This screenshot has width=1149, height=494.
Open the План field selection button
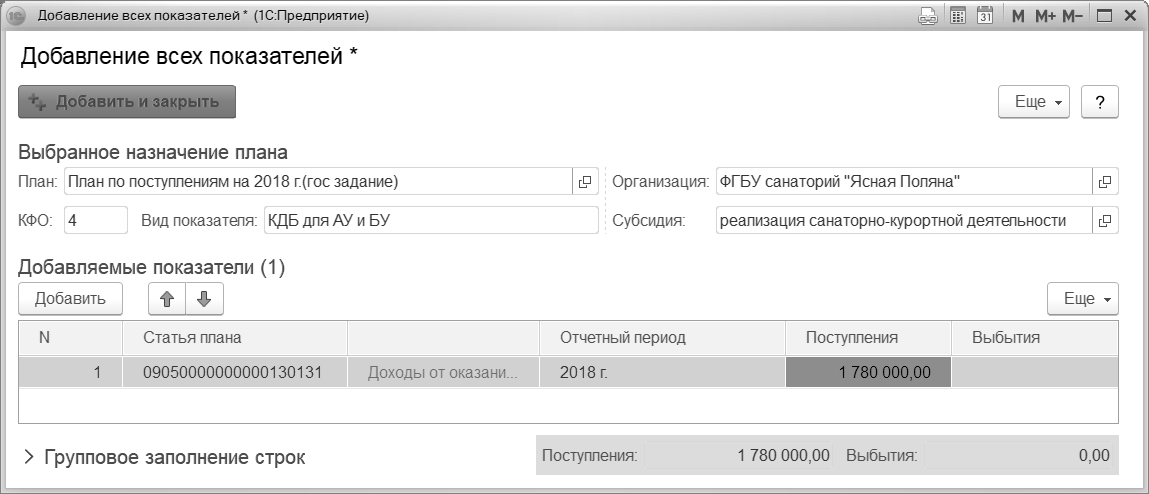click(x=585, y=182)
